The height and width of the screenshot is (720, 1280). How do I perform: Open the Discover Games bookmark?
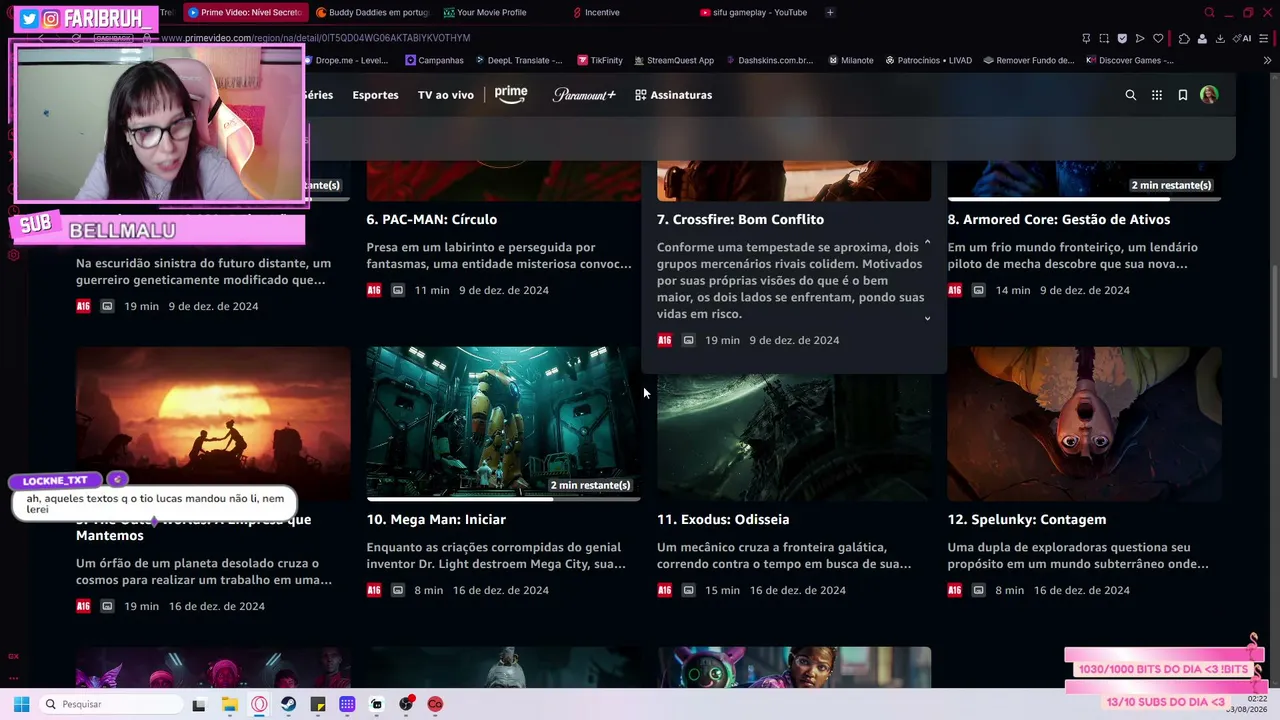click(x=1130, y=60)
